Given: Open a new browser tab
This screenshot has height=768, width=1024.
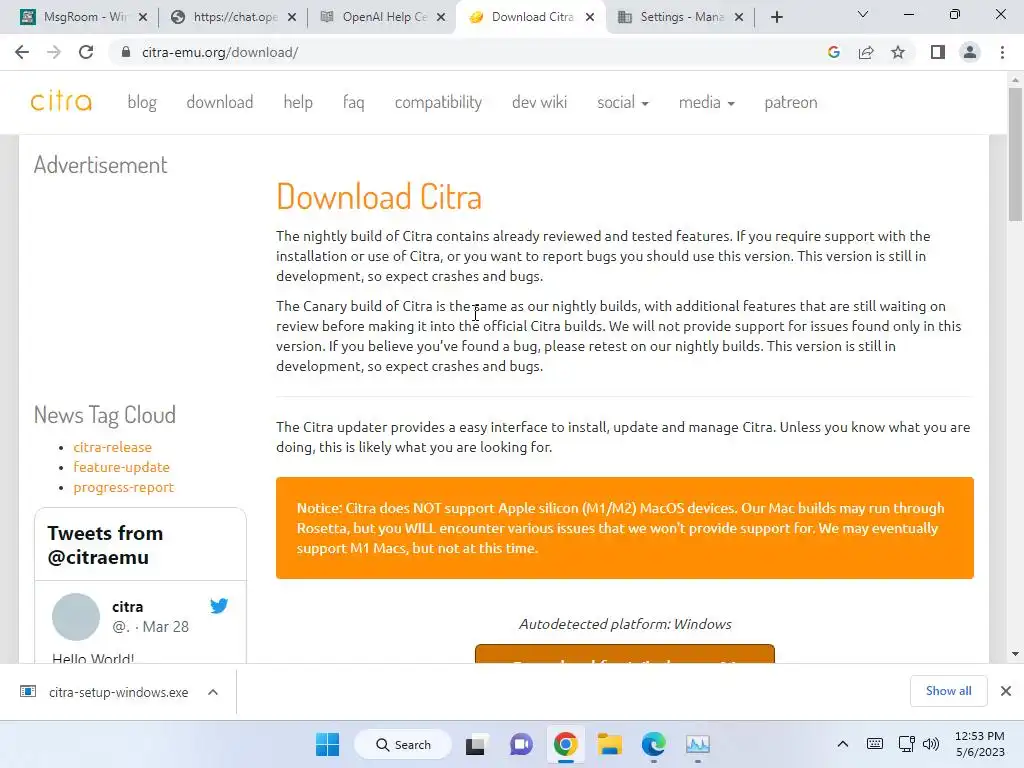Looking at the screenshot, I should pos(776,17).
